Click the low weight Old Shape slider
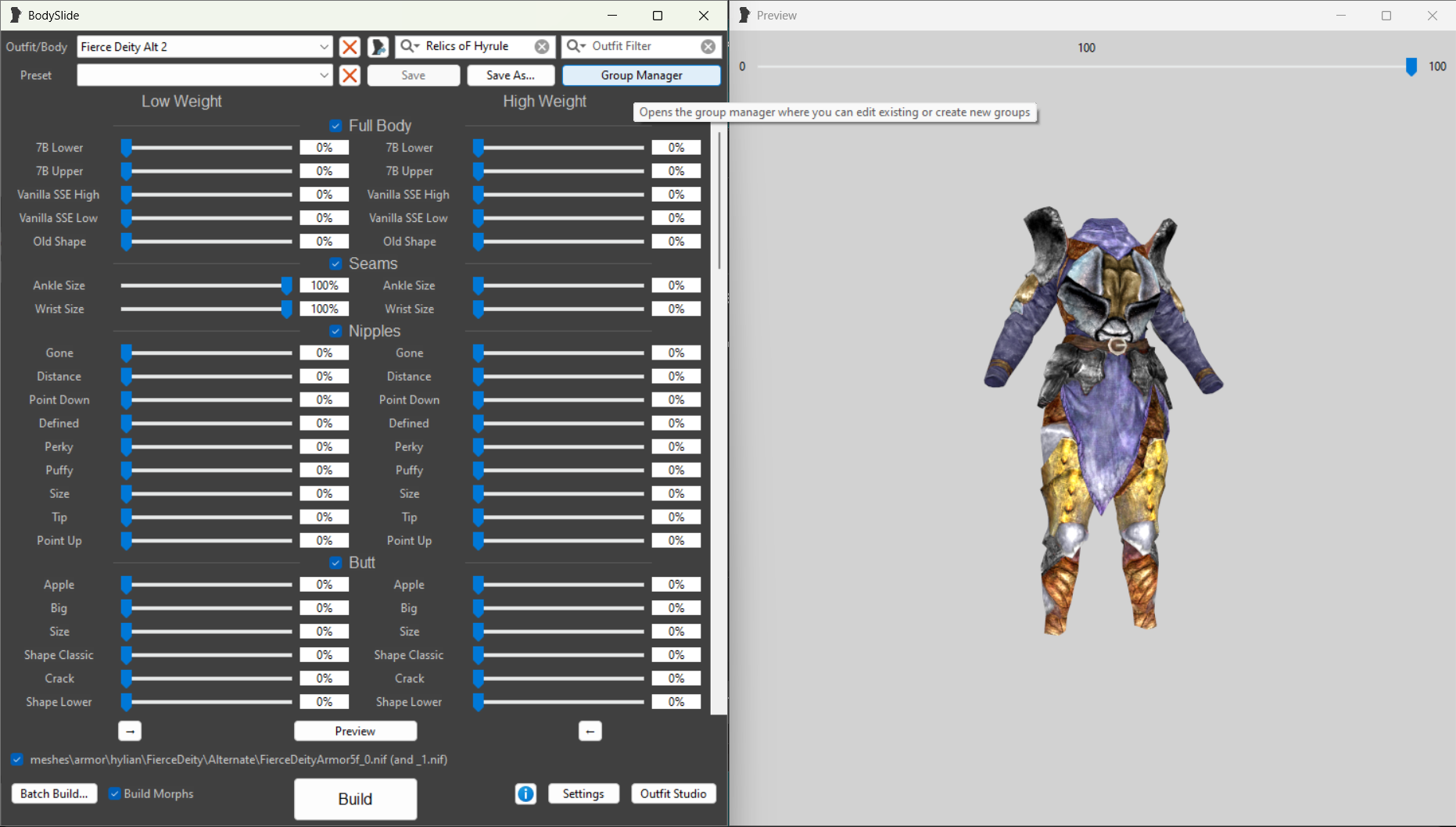Image resolution: width=1456 pixels, height=827 pixels. (x=206, y=242)
